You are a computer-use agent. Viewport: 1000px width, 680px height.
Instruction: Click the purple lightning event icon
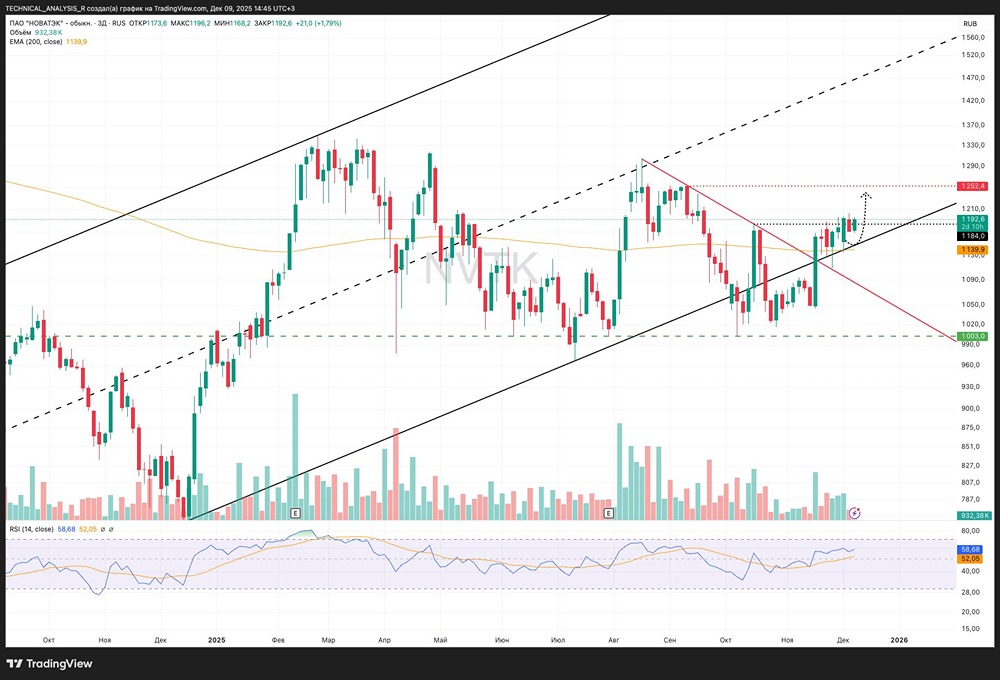(x=853, y=513)
